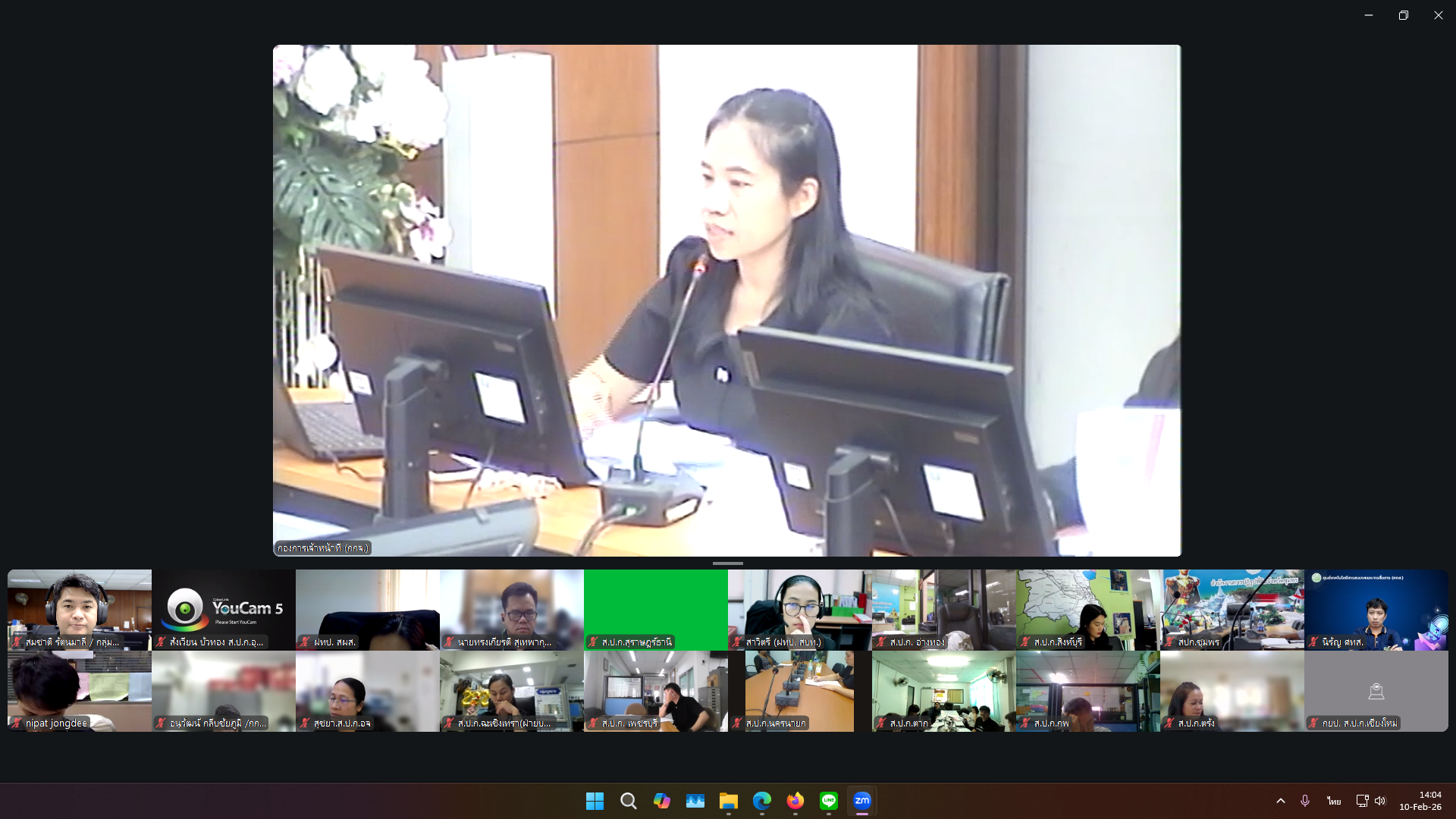Open Windows Search from the taskbar
This screenshot has height=819, width=1456.
point(629,800)
